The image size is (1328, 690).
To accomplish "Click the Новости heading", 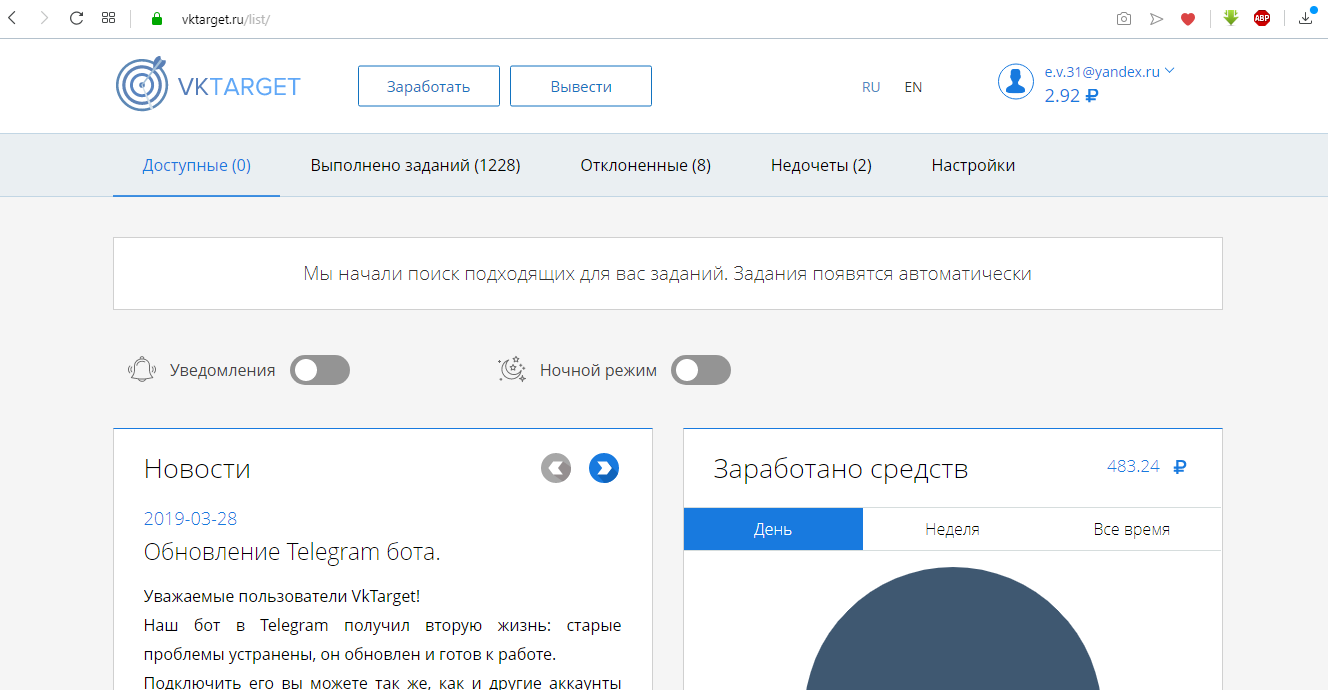I will point(197,469).
